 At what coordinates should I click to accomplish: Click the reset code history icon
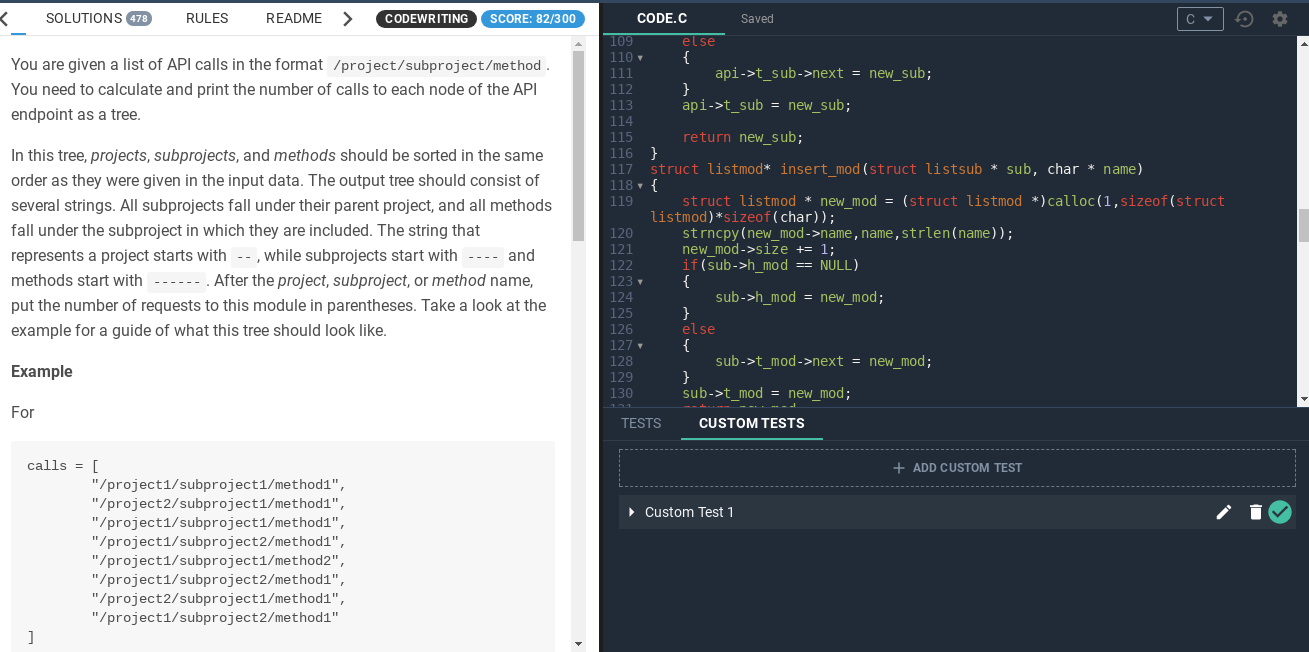[1244, 19]
